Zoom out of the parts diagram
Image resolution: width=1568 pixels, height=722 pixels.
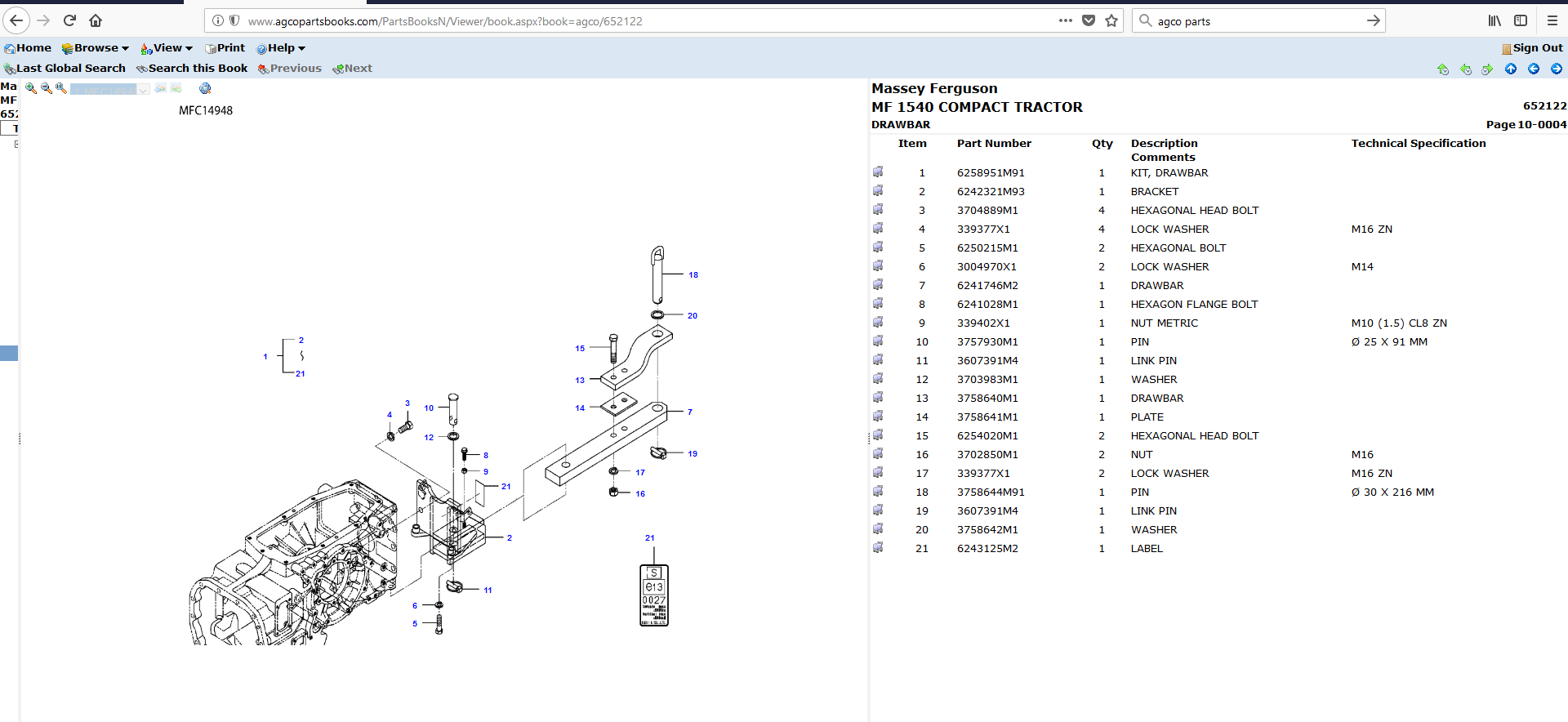pyautogui.click(x=46, y=88)
